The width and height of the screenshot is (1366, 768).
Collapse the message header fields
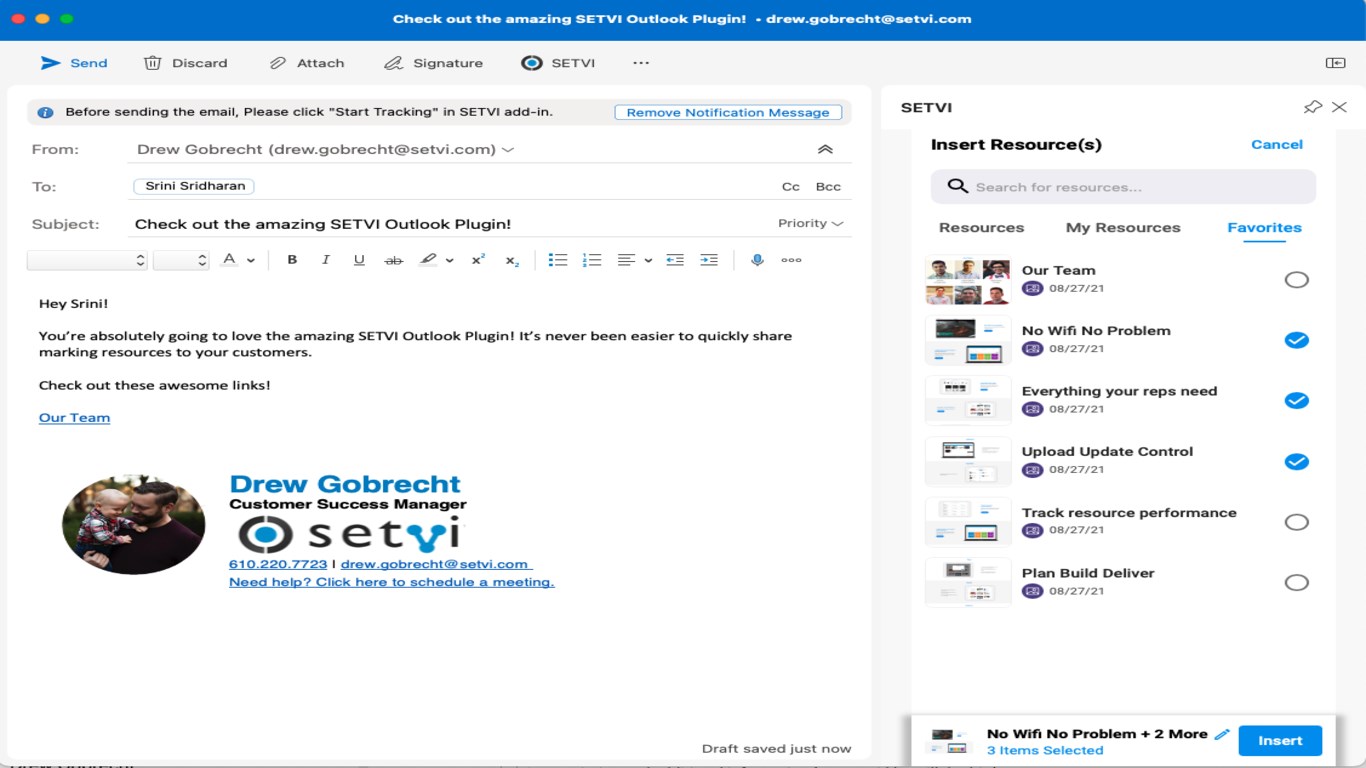coord(825,149)
